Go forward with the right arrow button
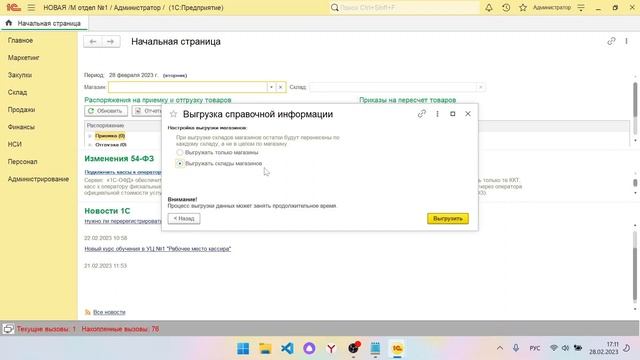This screenshot has width=640, height=360. [x=111, y=42]
